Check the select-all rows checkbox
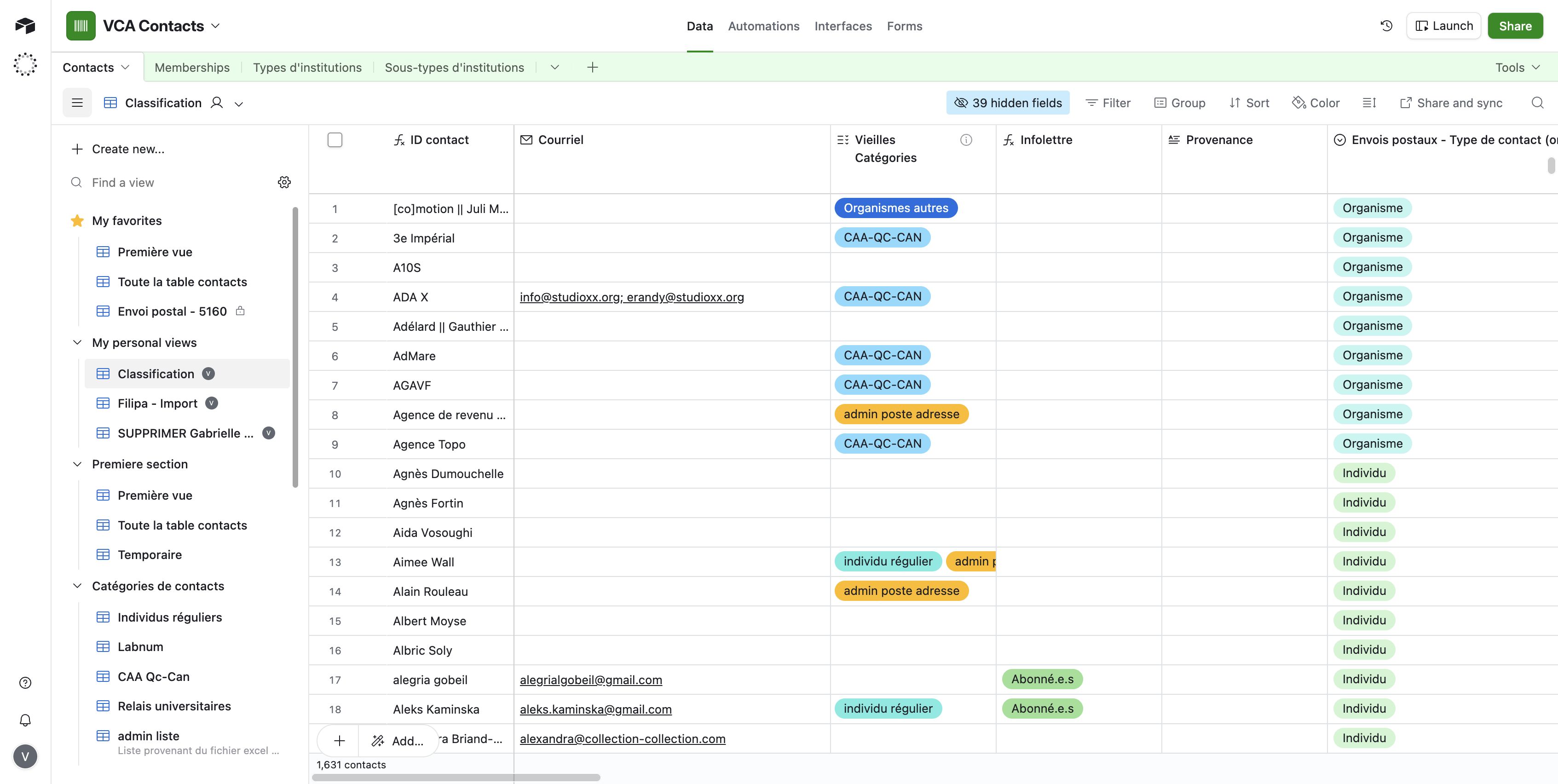1558x784 pixels. (335, 140)
